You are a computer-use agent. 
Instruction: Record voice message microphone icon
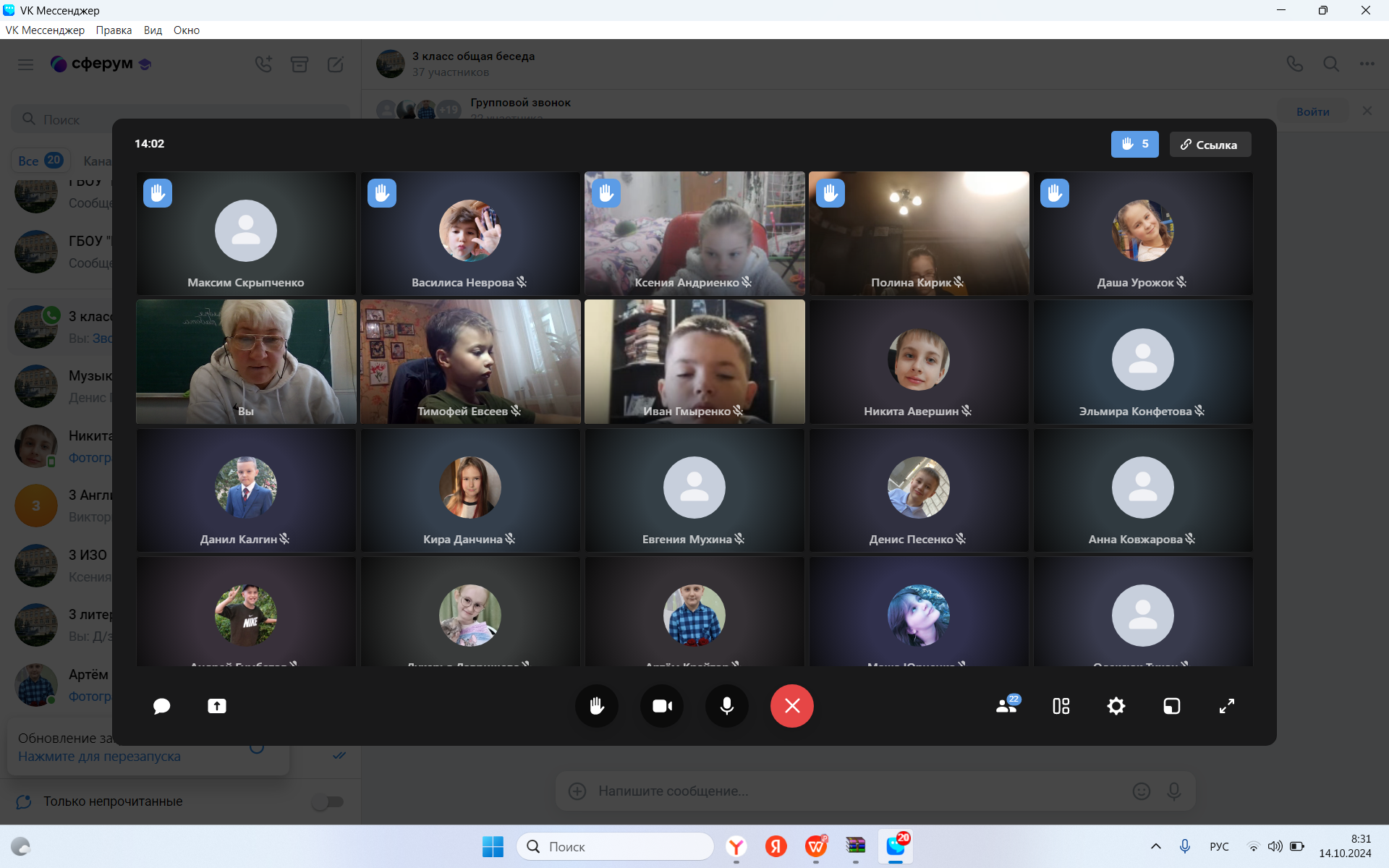tap(1174, 791)
